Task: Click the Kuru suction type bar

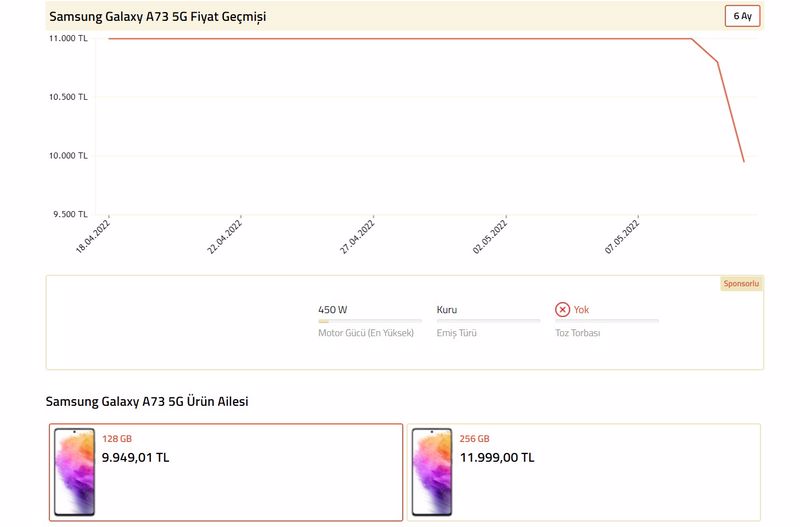Action: [488, 321]
